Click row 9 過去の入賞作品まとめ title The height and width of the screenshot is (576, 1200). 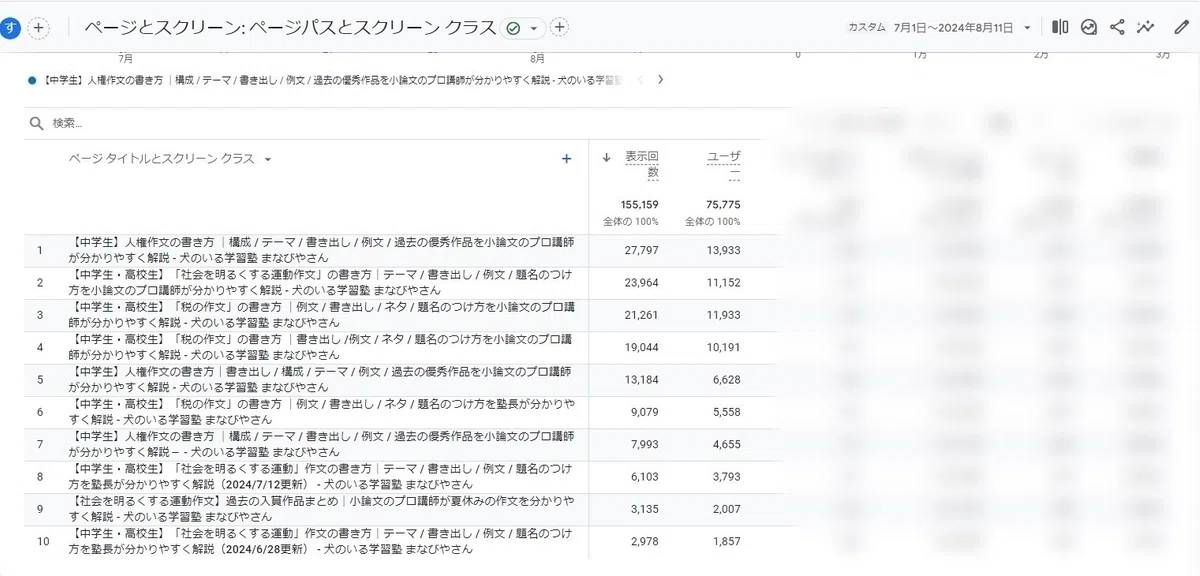322,508
